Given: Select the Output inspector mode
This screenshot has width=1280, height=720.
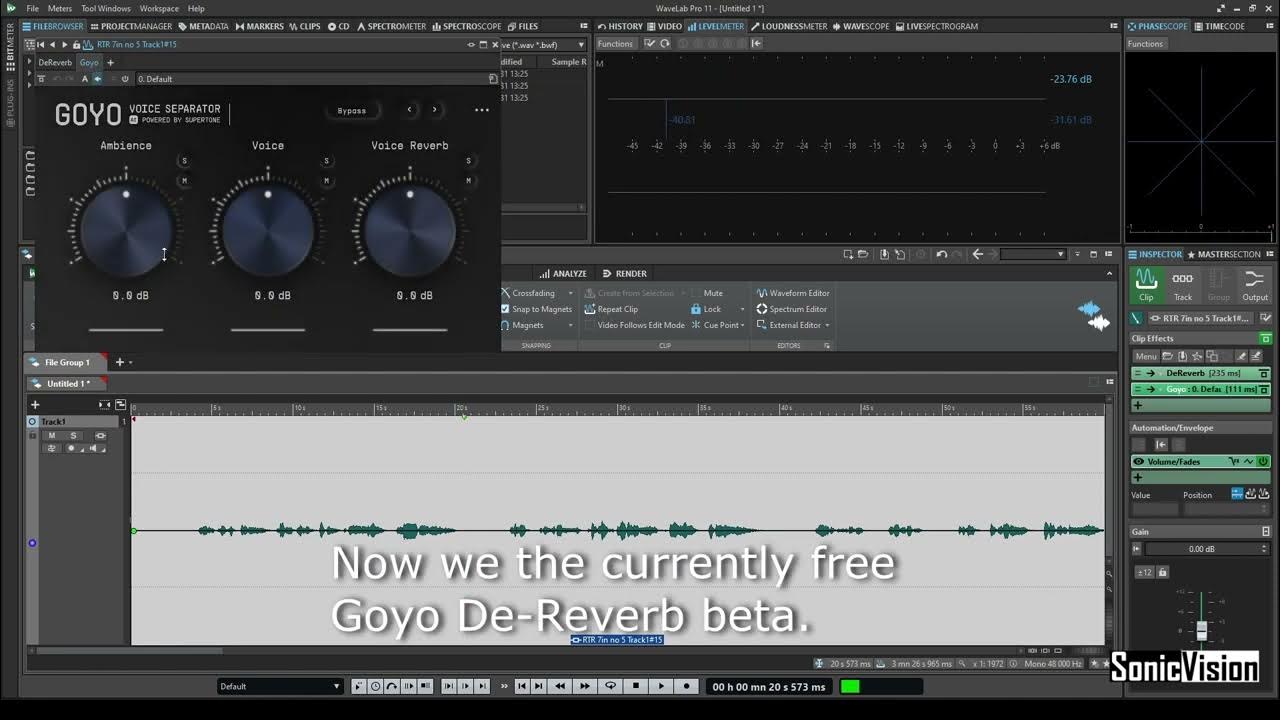Looking at the screenshot, I should 1255,285.
